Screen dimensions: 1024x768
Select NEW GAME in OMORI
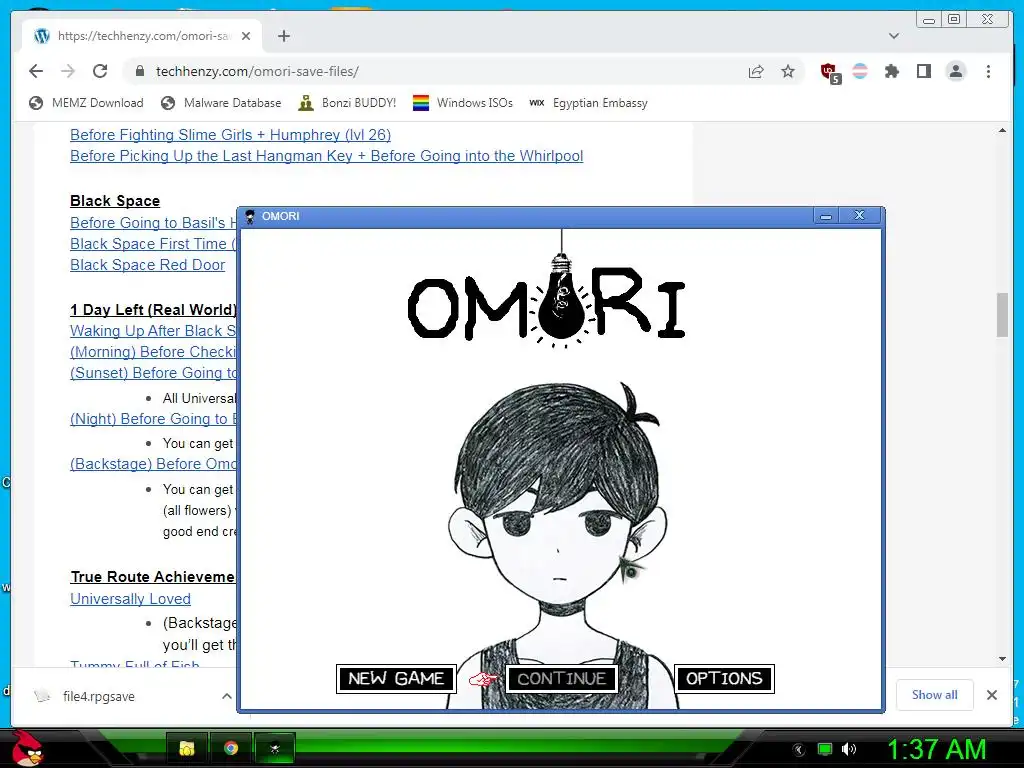tap(396, 679)
